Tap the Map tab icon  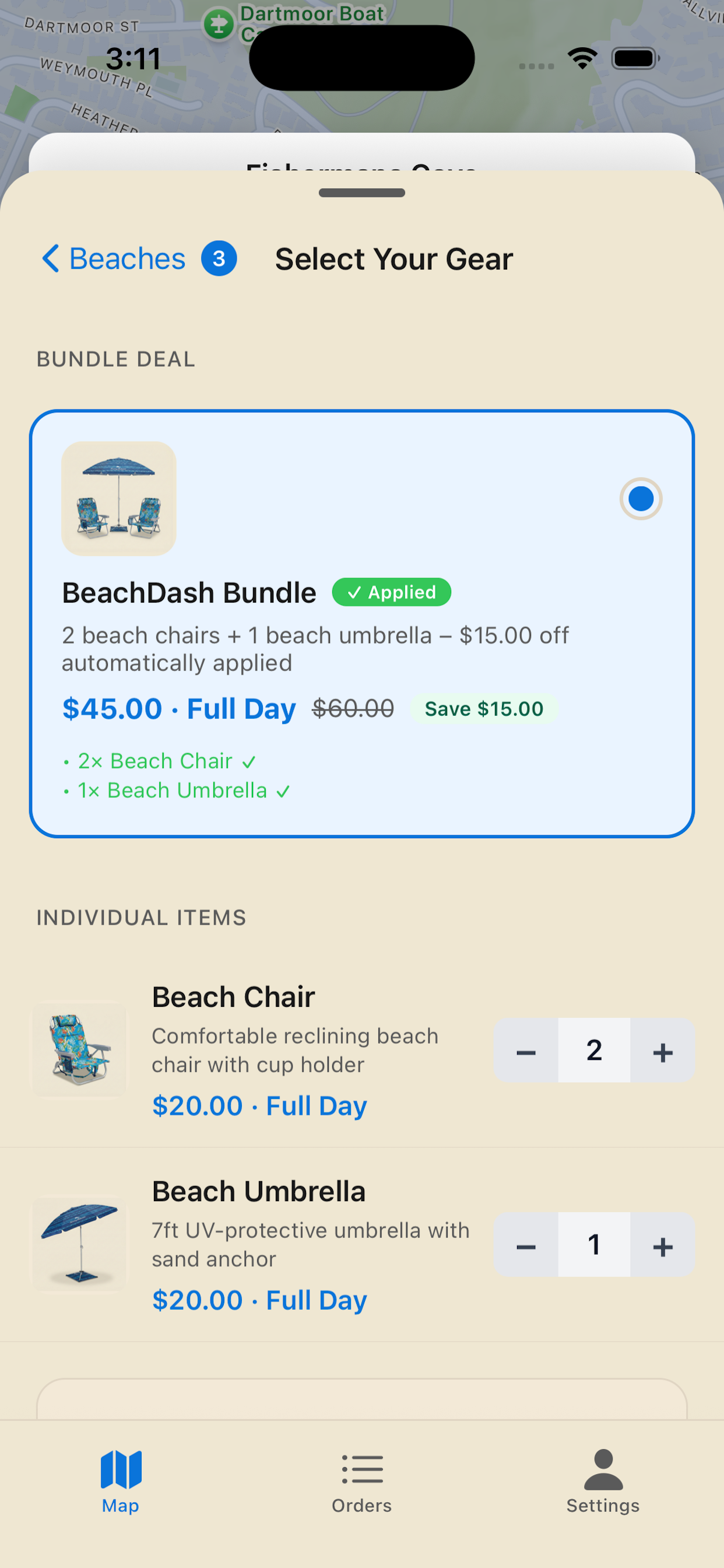pos(121,1469)
